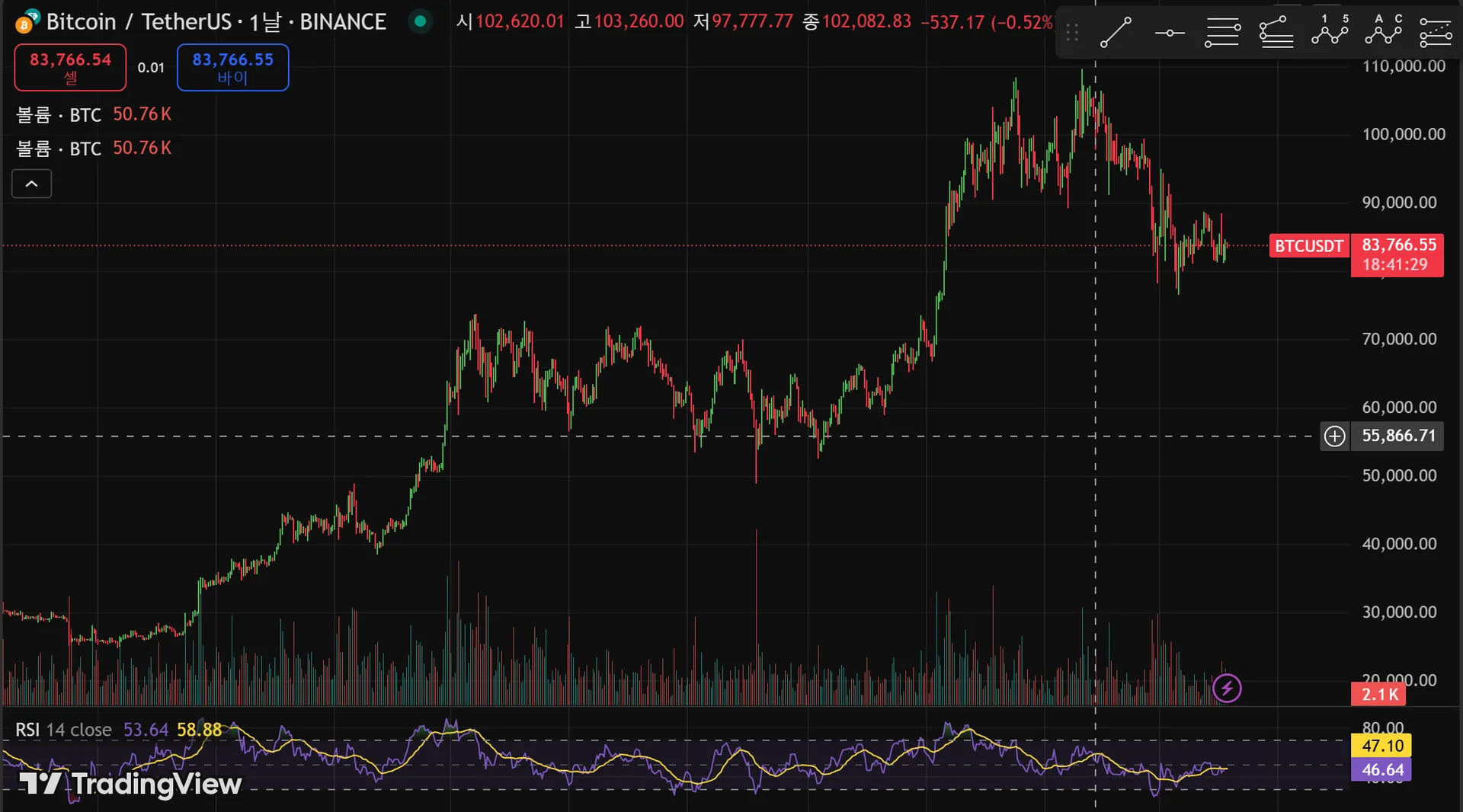1463x812 pixels.
Task: Click the 18:41:29 bar countdown
Action: tap(1394, 265)
